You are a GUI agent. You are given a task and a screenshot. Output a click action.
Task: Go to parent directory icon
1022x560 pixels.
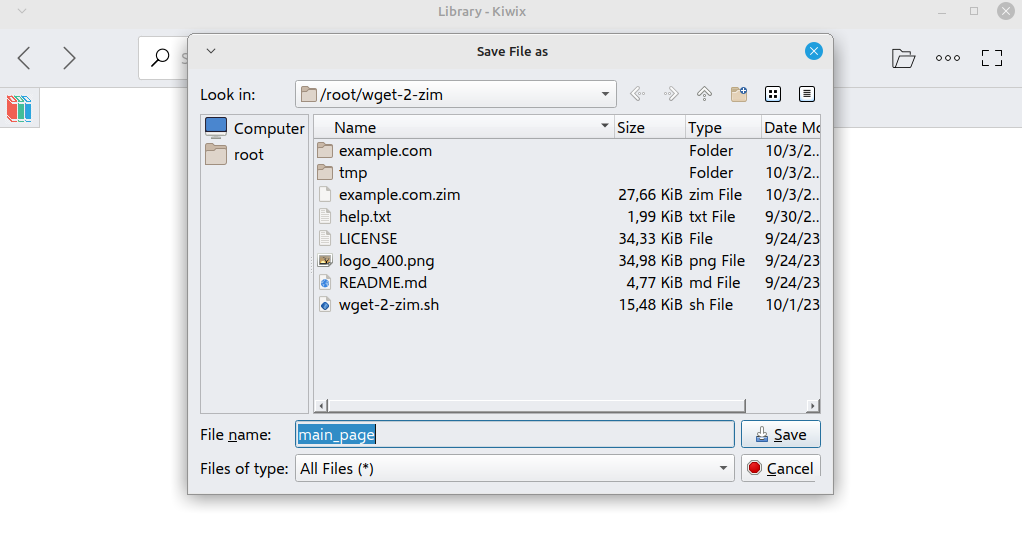[705, 94]
